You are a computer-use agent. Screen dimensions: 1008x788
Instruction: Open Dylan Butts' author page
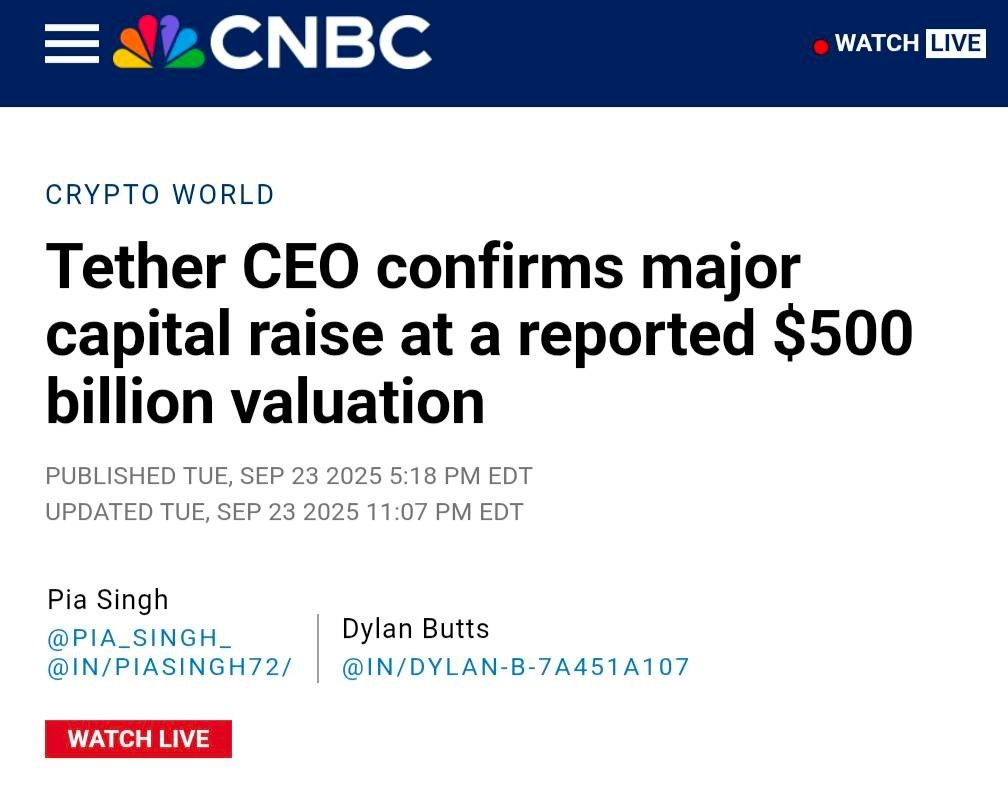point(415,629)
